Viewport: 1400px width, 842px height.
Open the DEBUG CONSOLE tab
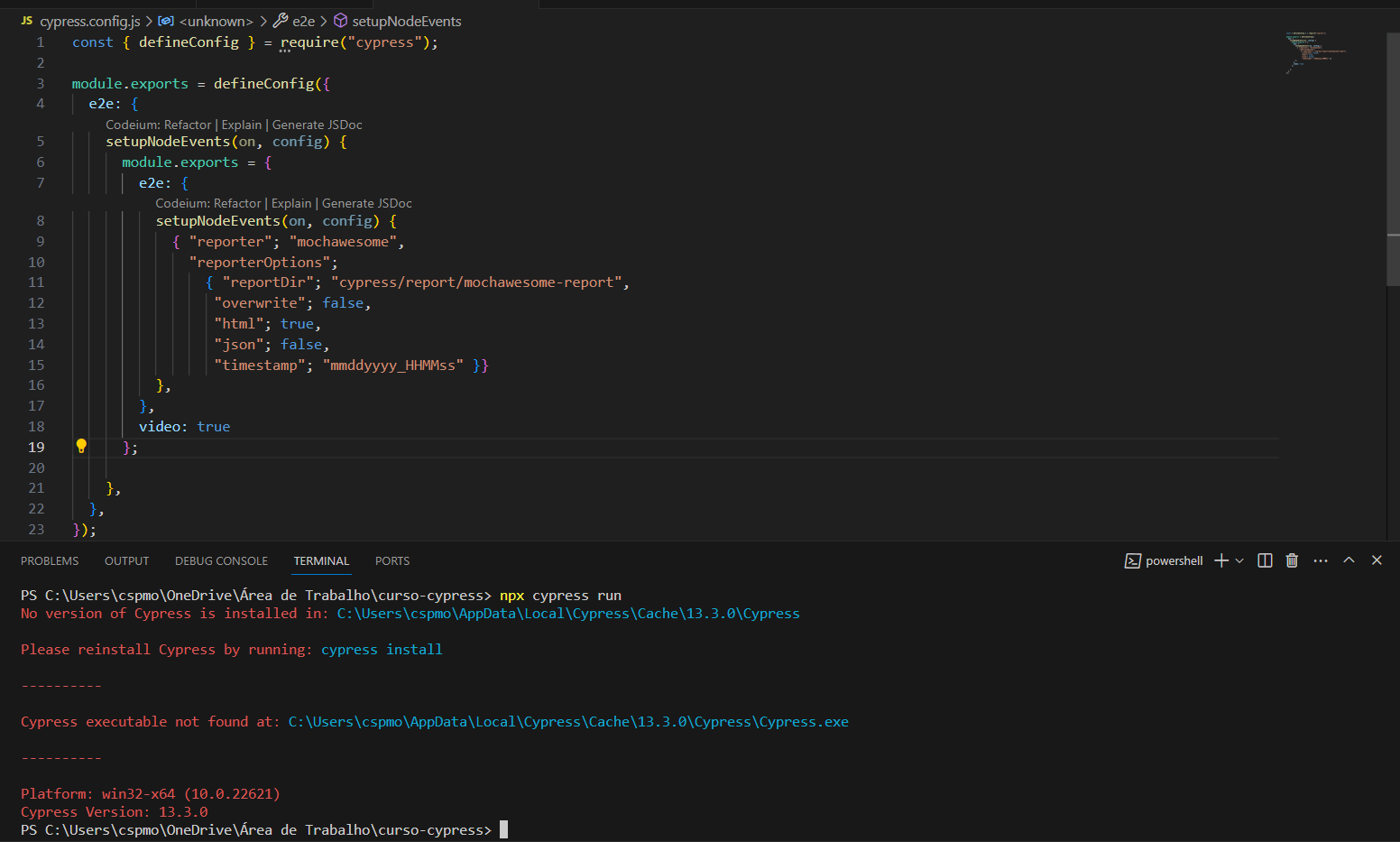click(x=221, y=560)
